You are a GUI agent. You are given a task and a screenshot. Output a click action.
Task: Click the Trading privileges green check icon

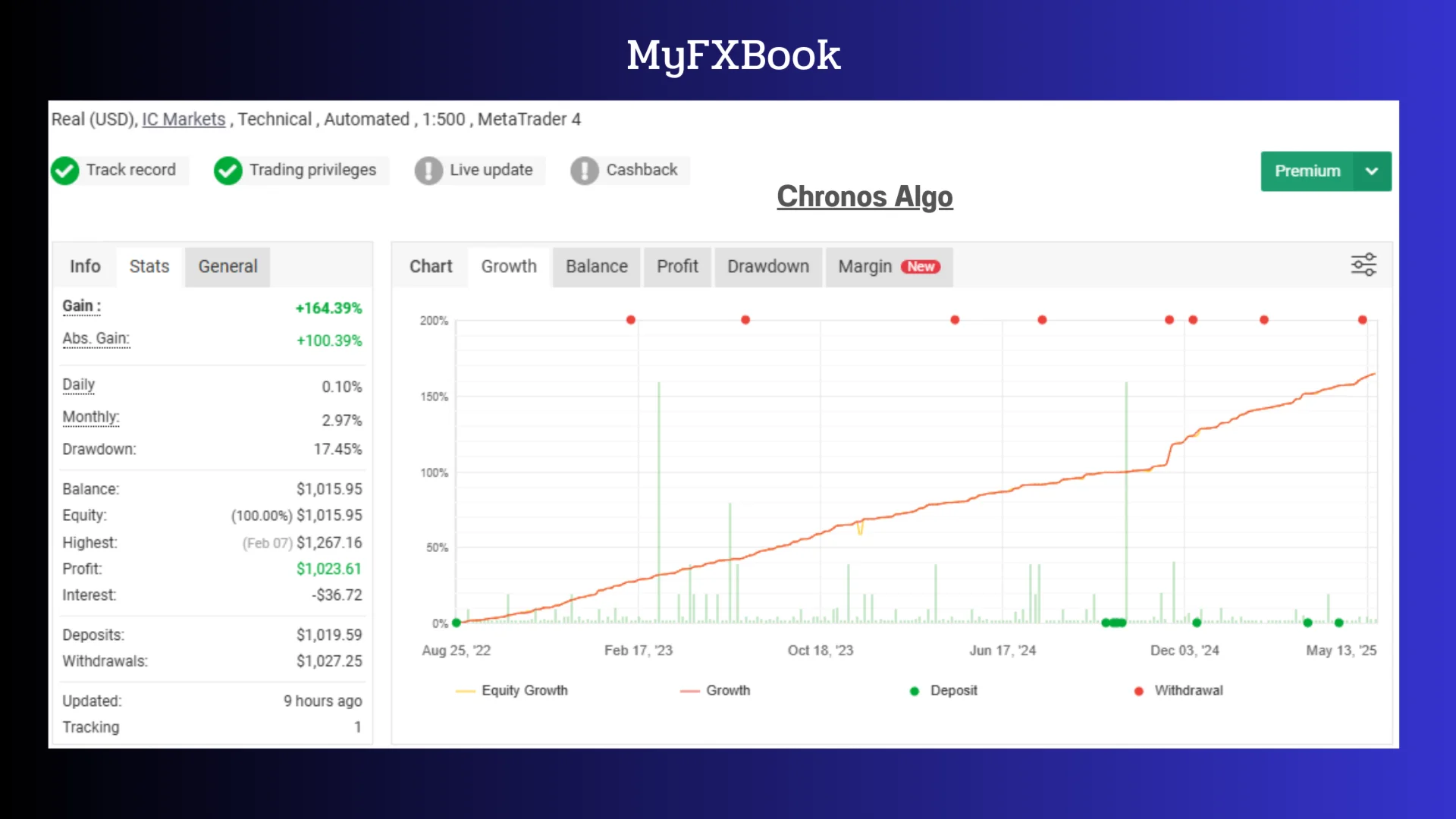227,171
